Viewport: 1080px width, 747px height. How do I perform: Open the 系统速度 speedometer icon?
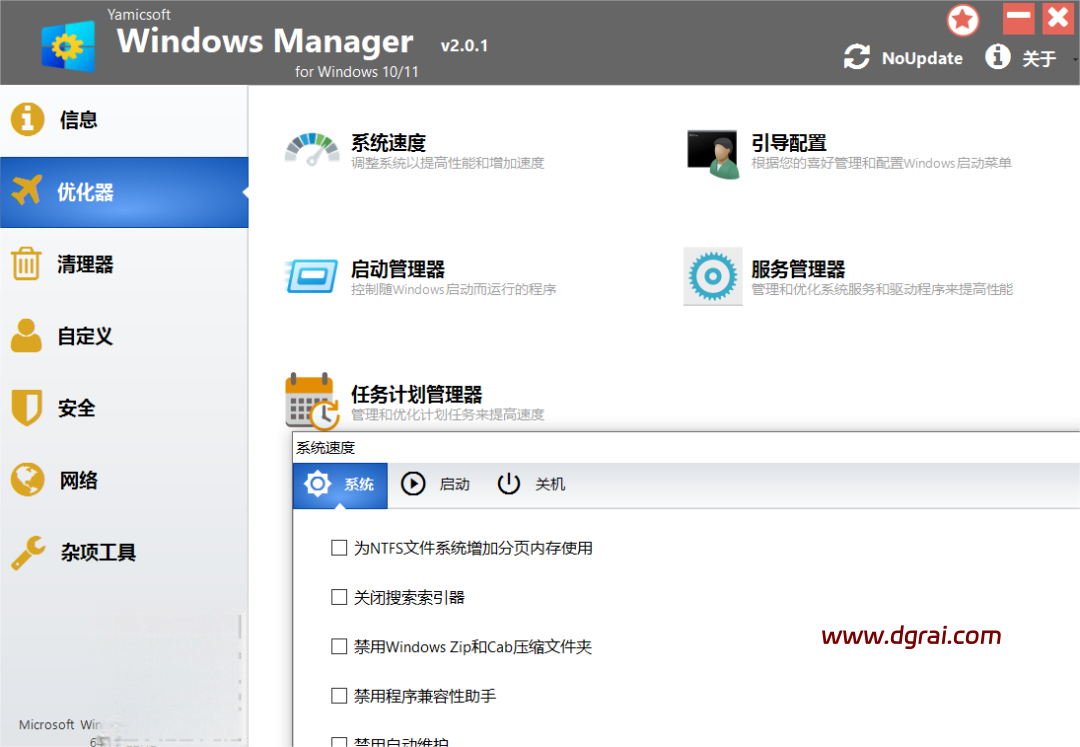coord(312,150)
